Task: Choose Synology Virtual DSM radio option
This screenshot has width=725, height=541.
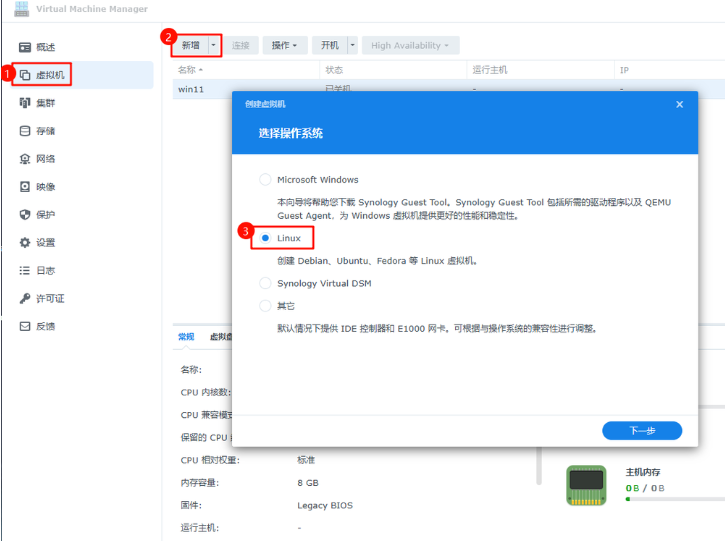Action: 265,283
